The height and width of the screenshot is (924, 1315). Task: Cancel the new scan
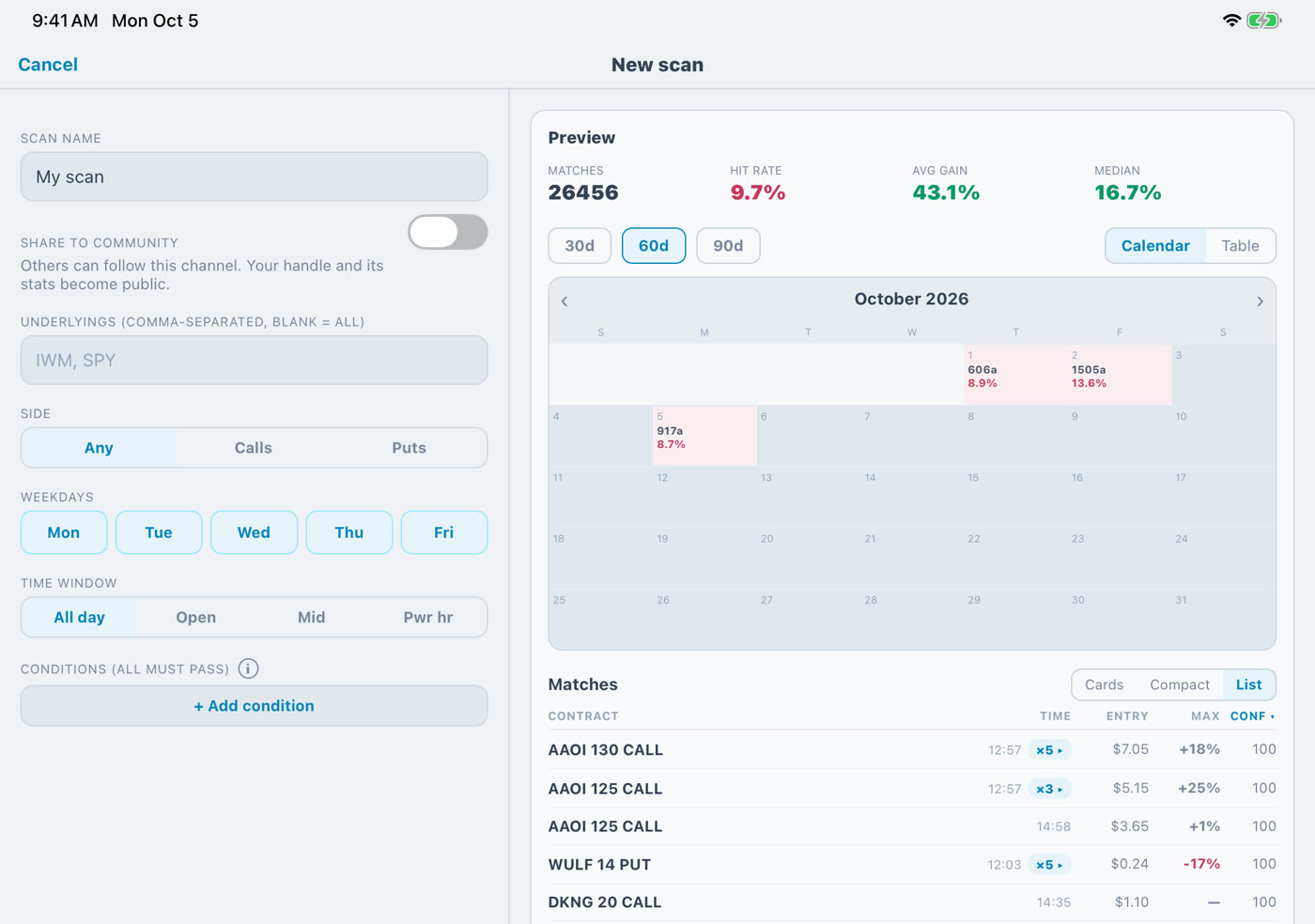pyautogui.click(x=48, y=65)
